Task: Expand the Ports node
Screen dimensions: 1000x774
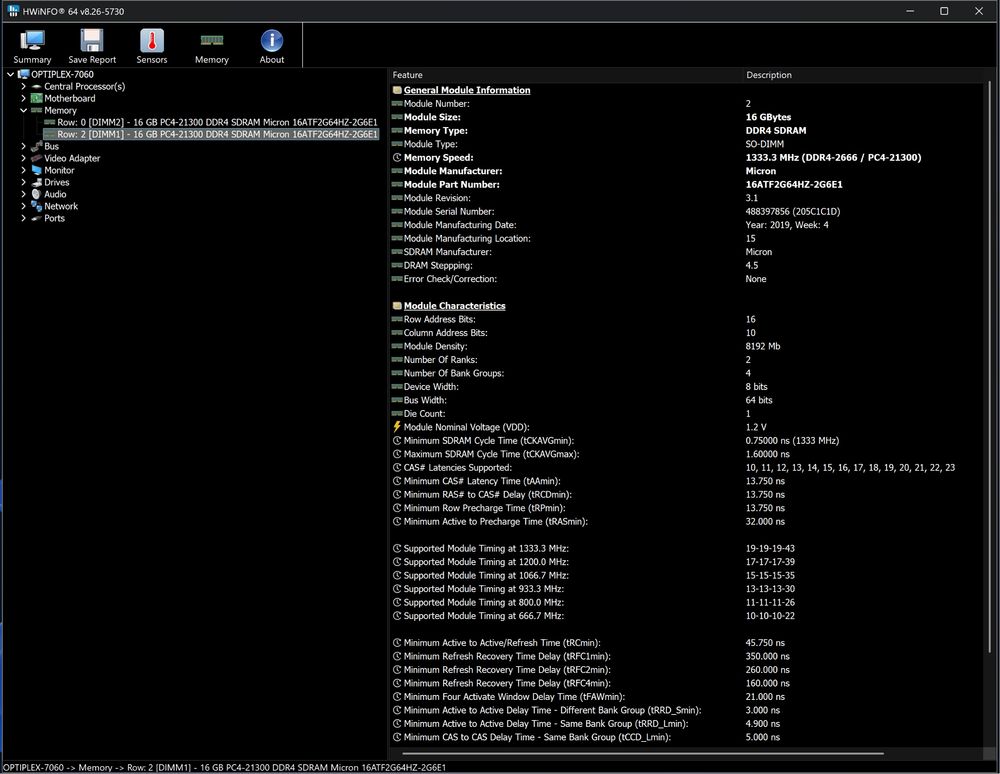Action: 24,218
